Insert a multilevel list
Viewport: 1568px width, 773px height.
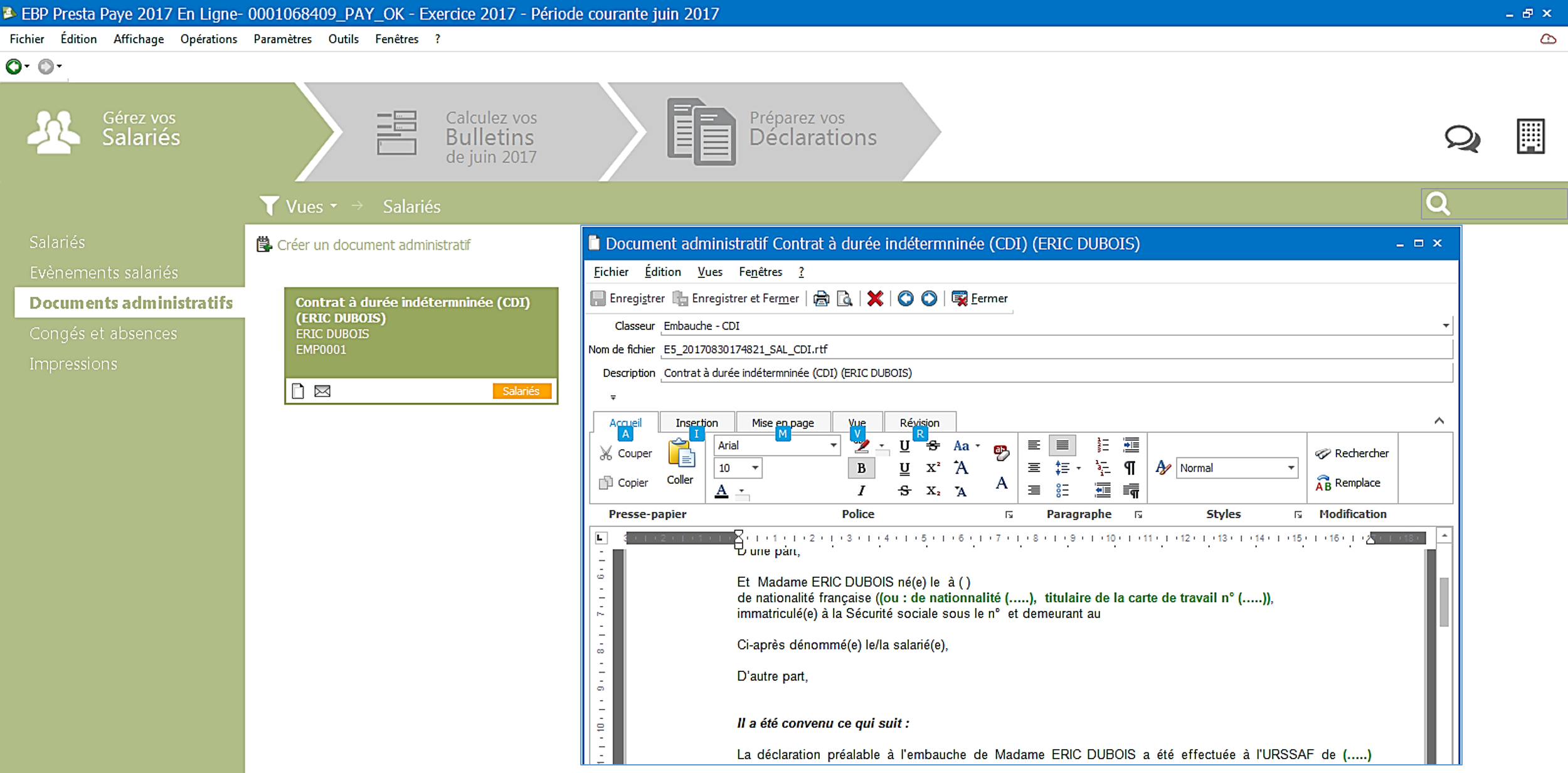1103,468
